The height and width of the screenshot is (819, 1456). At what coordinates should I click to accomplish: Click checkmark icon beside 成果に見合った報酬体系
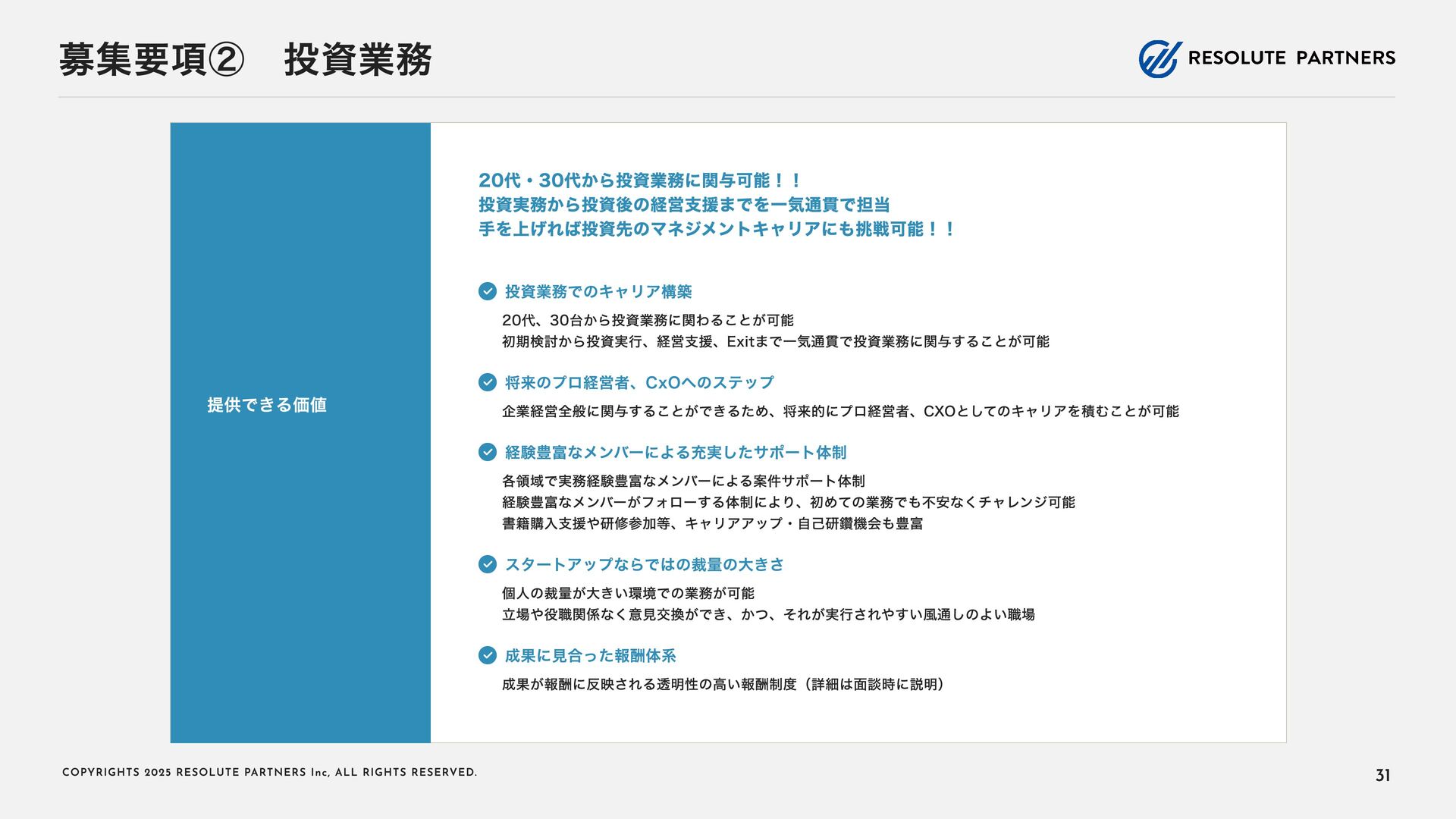pos(488,655)
